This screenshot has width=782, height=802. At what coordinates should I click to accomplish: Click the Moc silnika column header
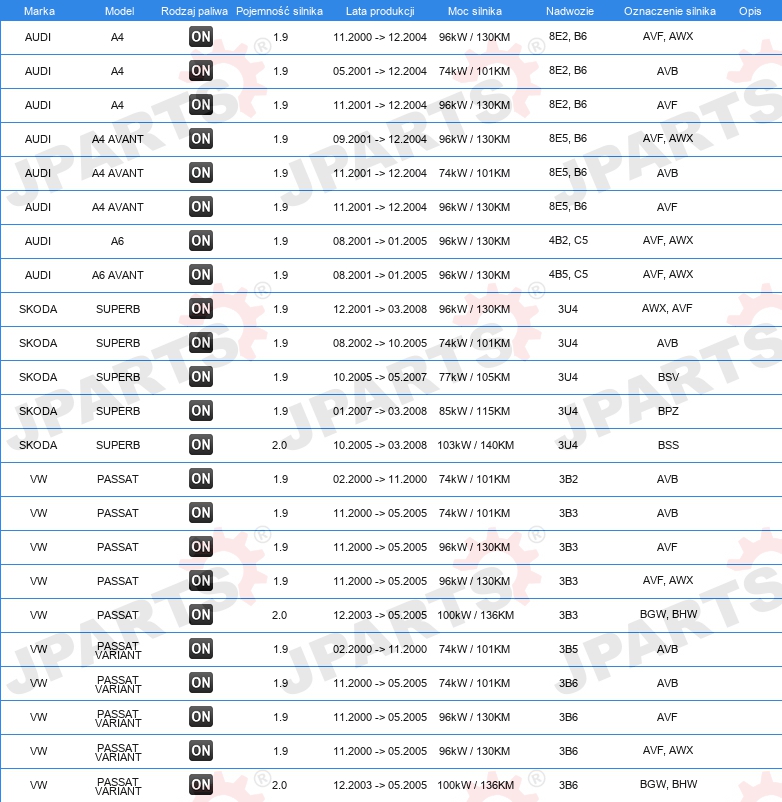coord(475,11)
